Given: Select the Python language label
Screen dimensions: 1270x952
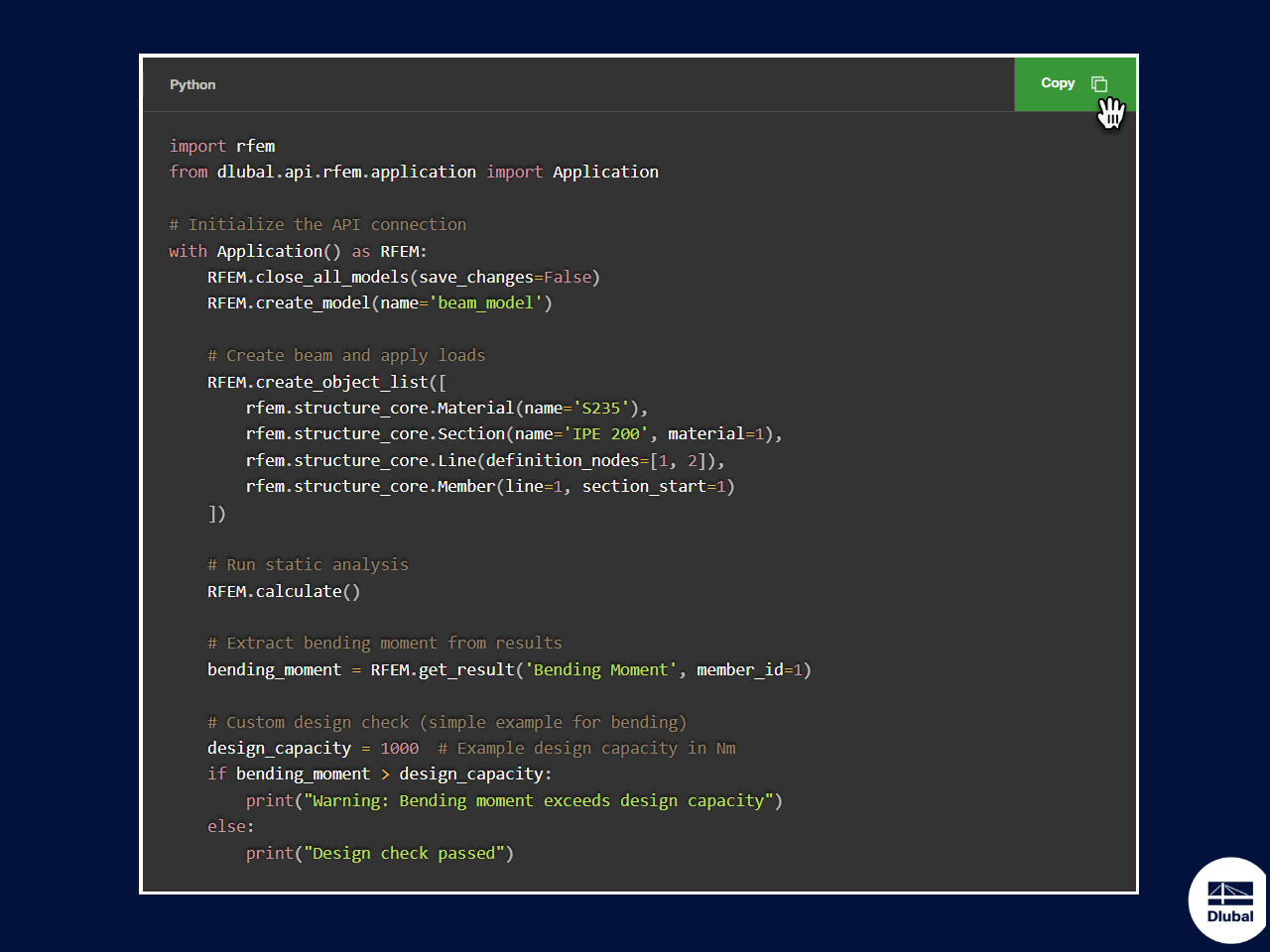Looking at the screenshot, I should pyautogui.click(x=192, y=84).
